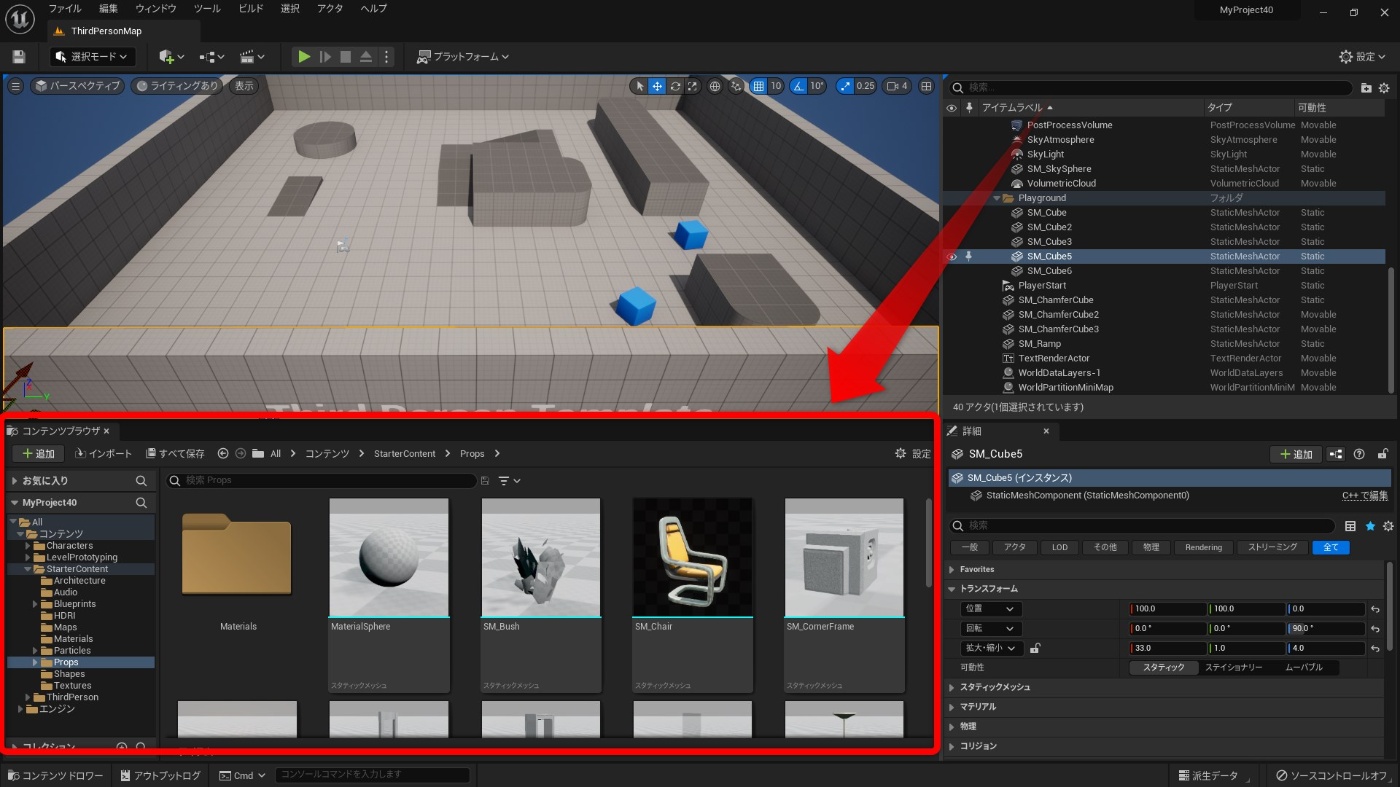Click the eject button beside stop
The height and width of the screenshot is (787, 1400).
366,57
